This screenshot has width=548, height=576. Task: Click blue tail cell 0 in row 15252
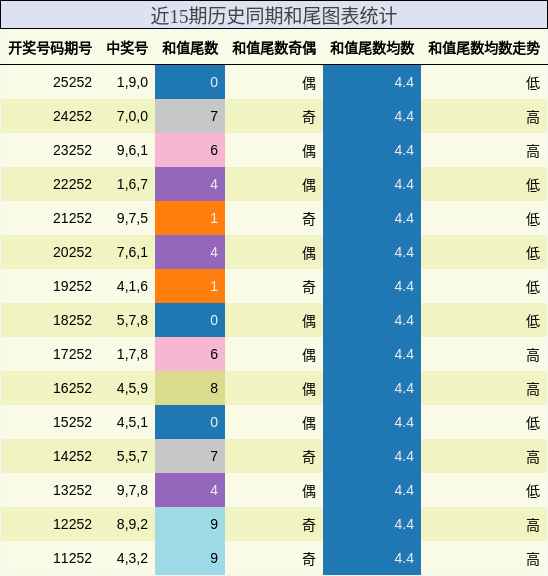[190, 422]
